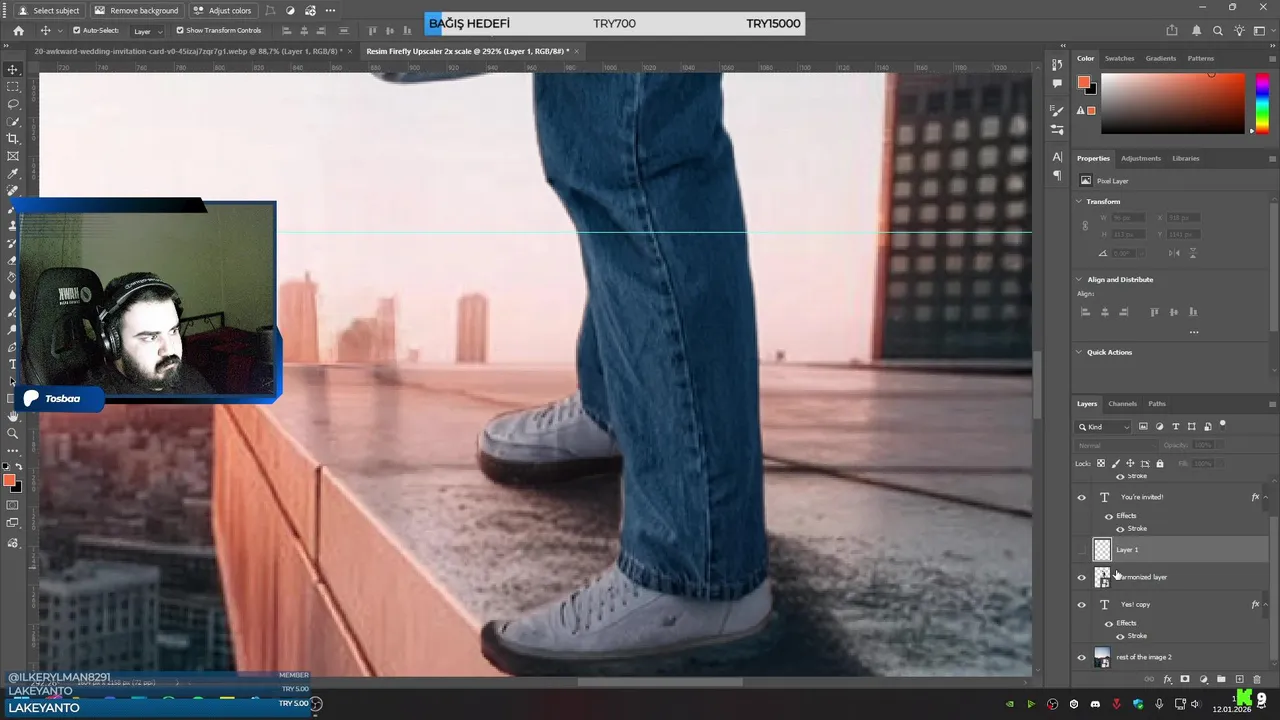This screenshot has width=1280, height=720.
Task: Create a new group folder icon
Action: click(1221, 680)
